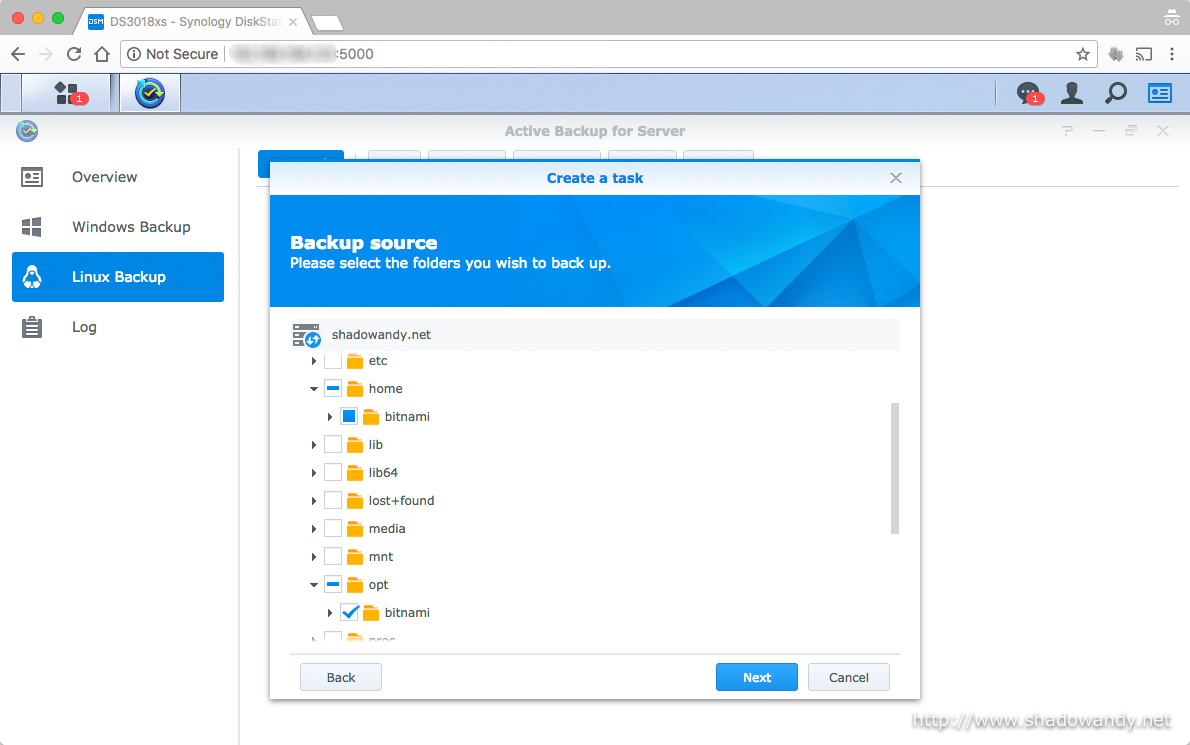
Task: Open the DSM notifications chat icon
Action: (x=1028, y=93)
